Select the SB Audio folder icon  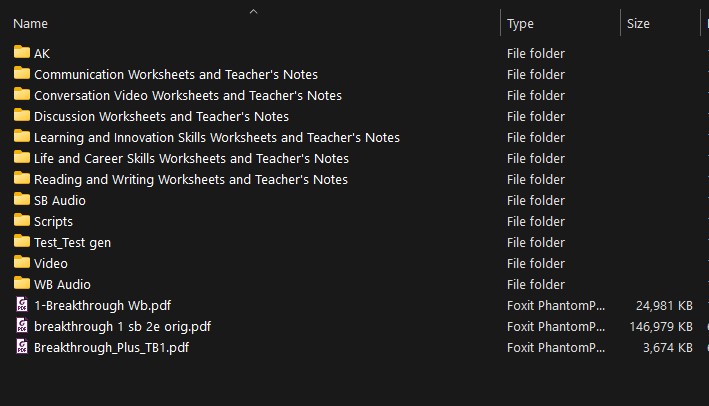22,200
